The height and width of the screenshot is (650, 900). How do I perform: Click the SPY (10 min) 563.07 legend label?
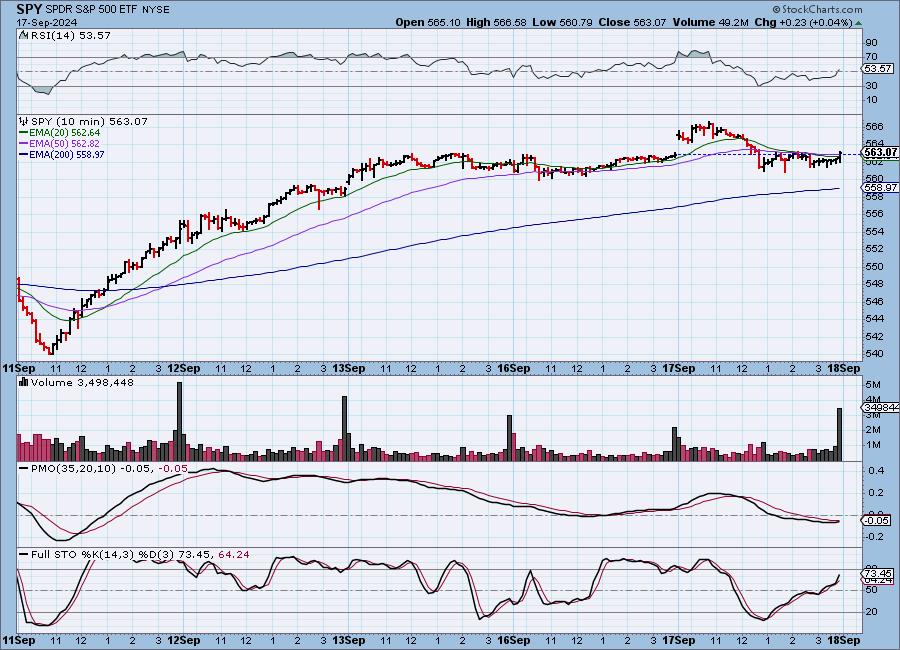[x=89, y=121]
